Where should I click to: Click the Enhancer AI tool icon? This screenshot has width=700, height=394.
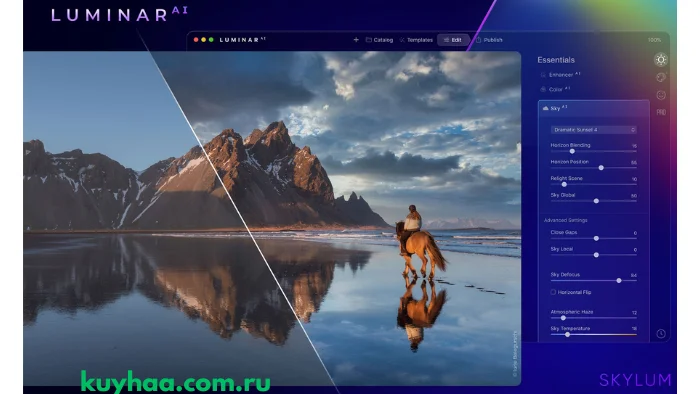pos(543,75)
